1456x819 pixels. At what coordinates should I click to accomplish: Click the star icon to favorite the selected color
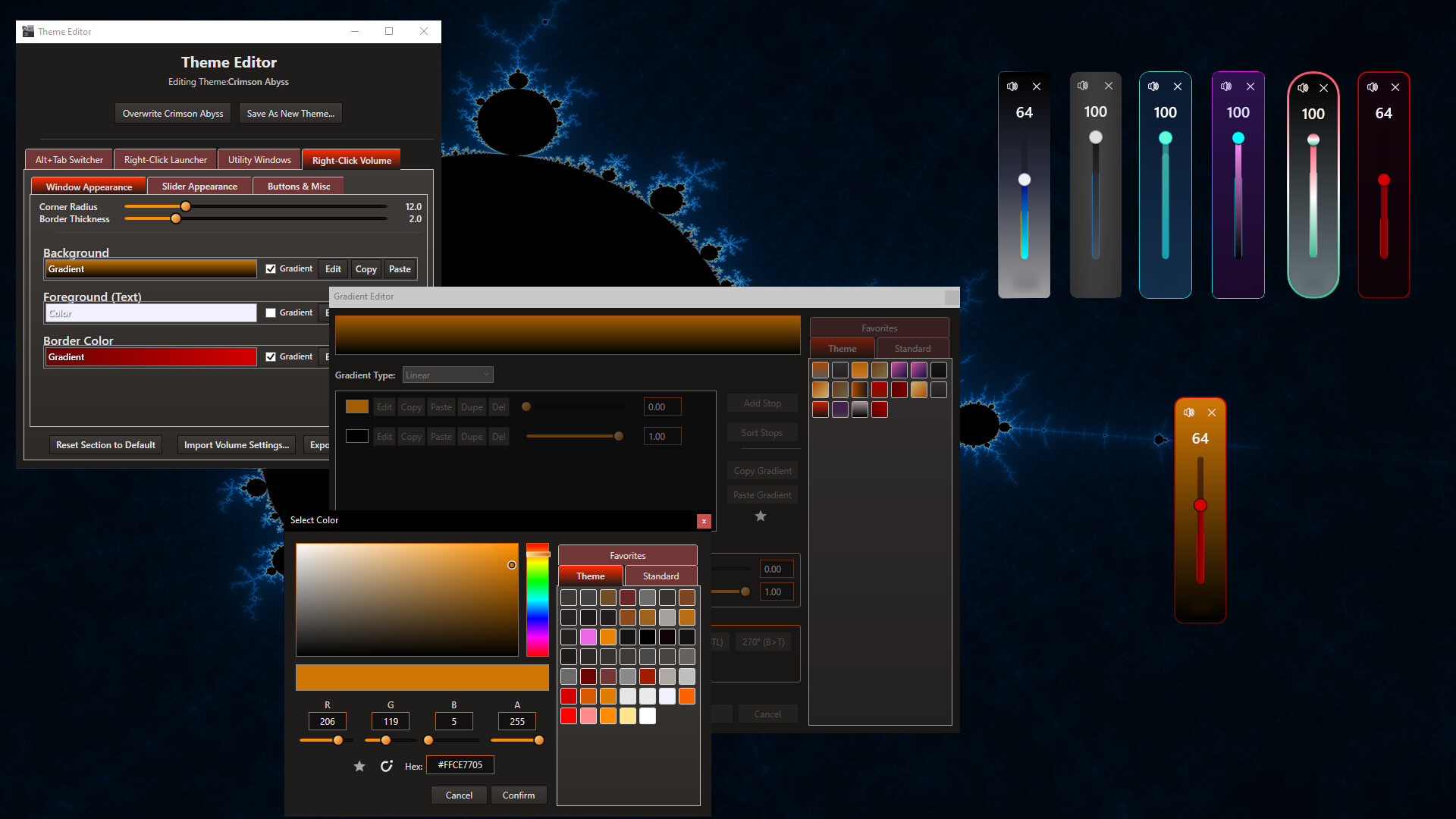(359, 766)
